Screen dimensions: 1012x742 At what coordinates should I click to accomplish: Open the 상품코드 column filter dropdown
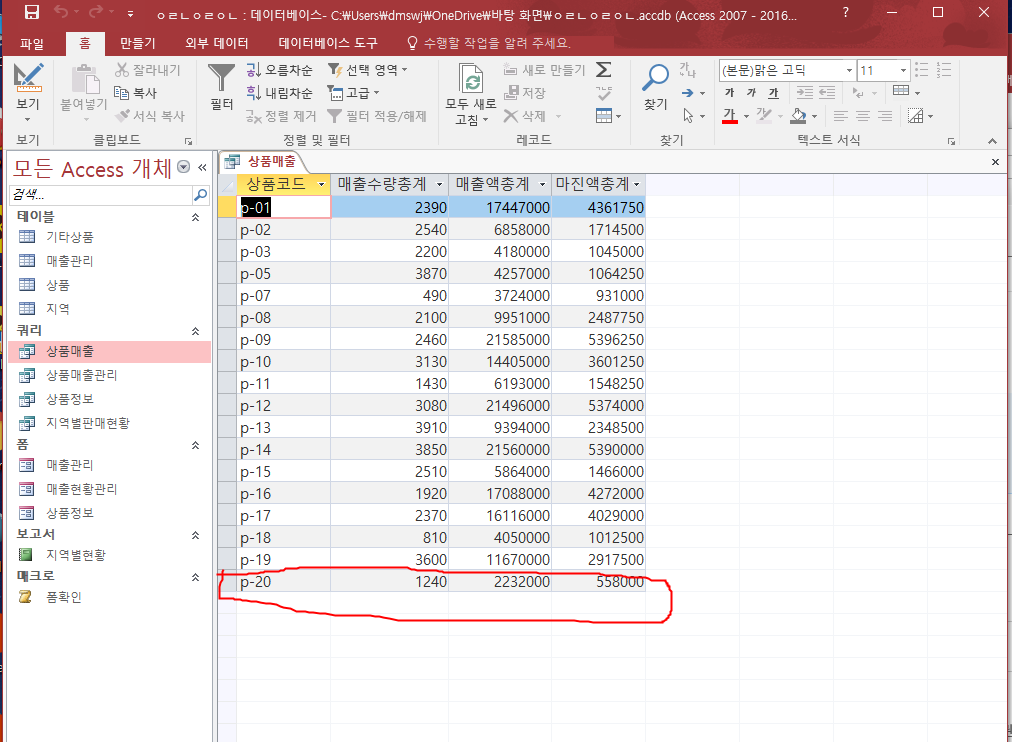pos(320,184)
